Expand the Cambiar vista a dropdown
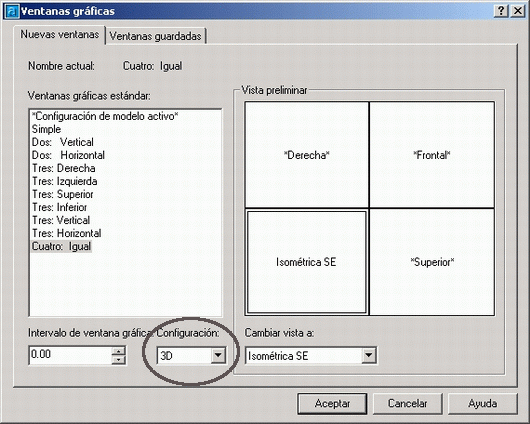The height and width of the screenshot is (424, 530). [x=368, y=355]
